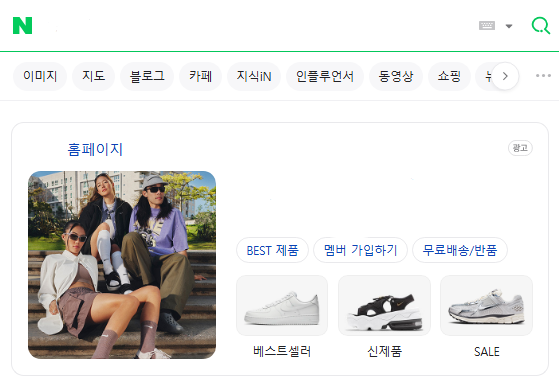Expand the dropdown arrow beside keyboard icon
The height and width of the screenshot is (387, 559).
coord(509,26)
